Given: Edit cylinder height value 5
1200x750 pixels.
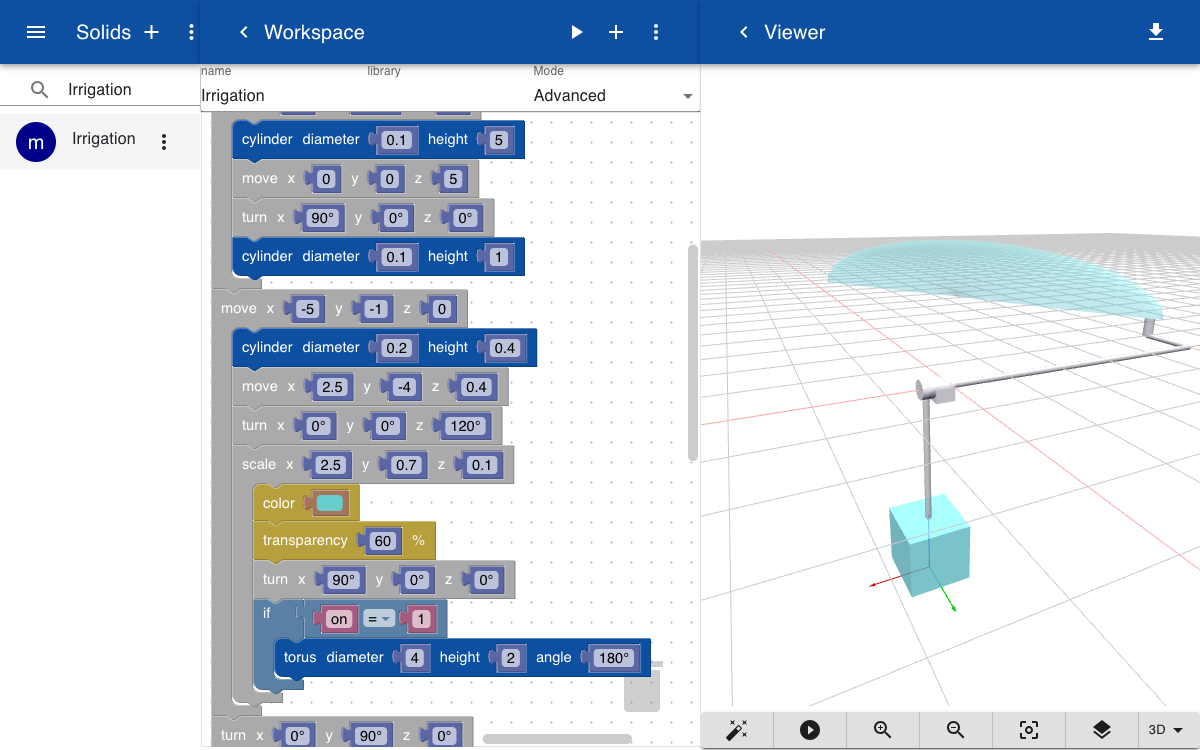Looking at the screenshot, I should tap(498, 140).
